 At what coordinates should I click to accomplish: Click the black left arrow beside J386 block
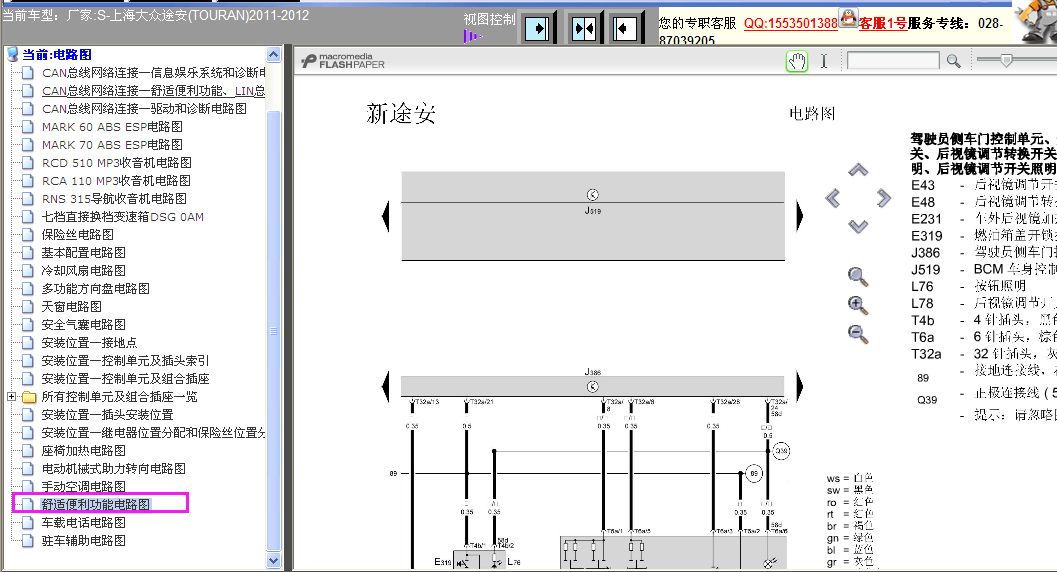[x=386, y=387]
